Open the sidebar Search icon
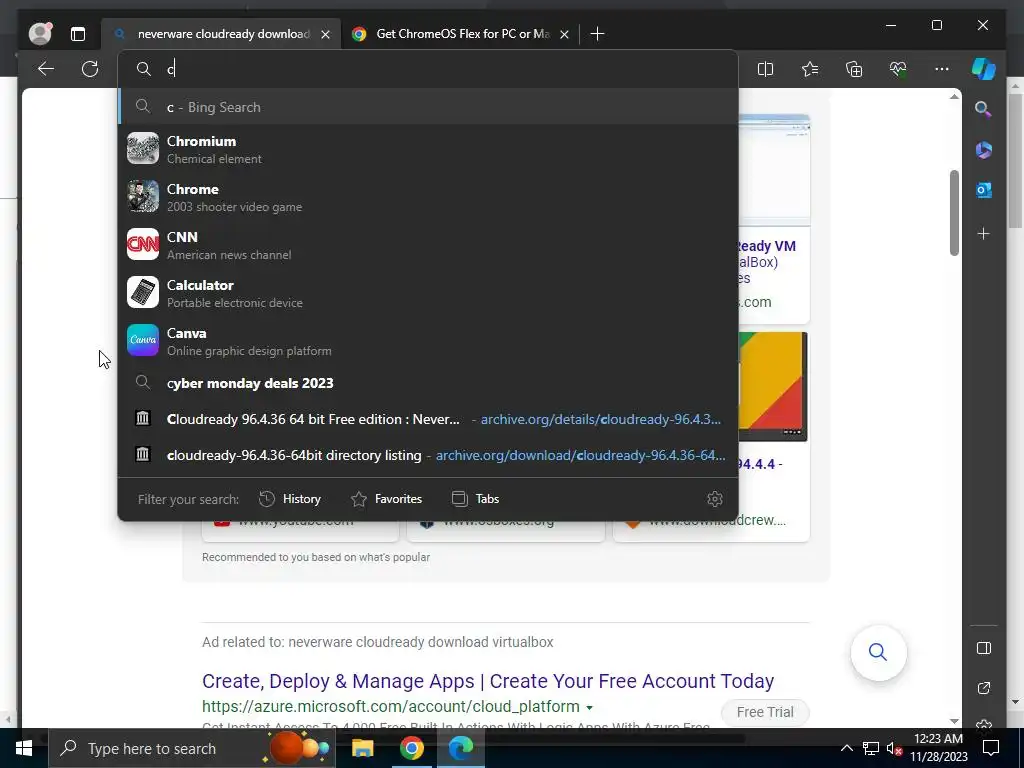The height and width of the screenshot is (768, 1024). coord(983,109)
